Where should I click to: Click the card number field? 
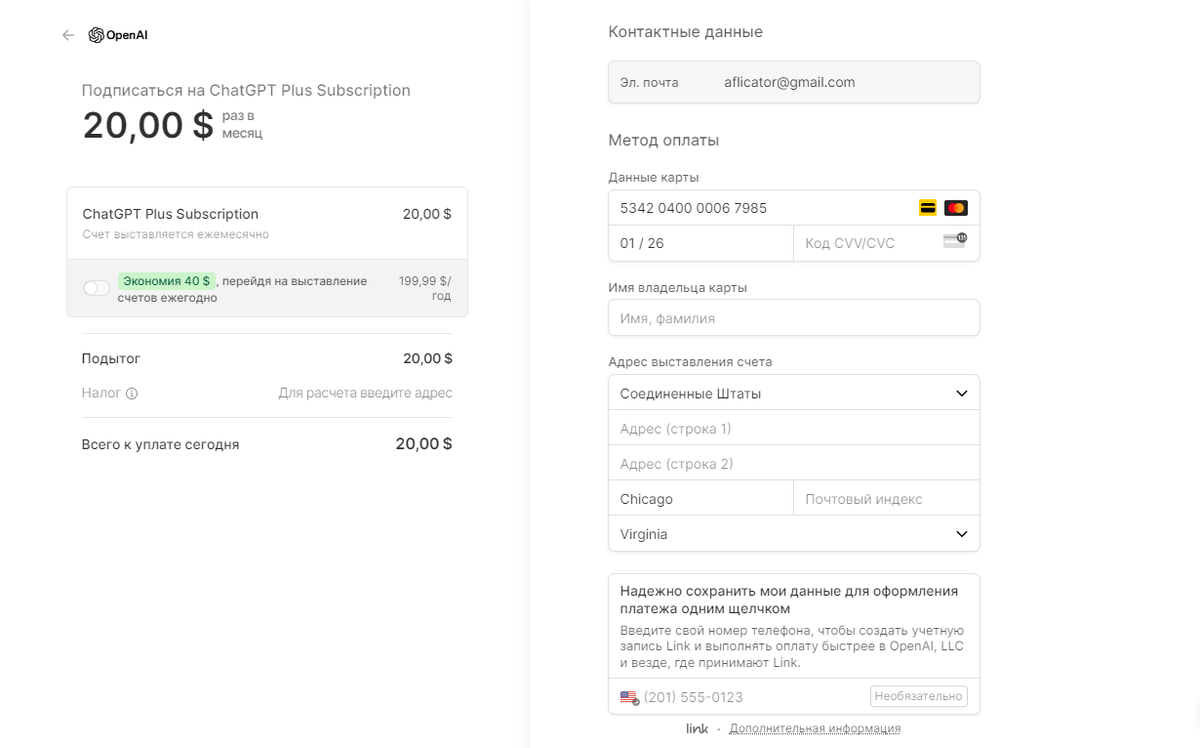(760, 208)
